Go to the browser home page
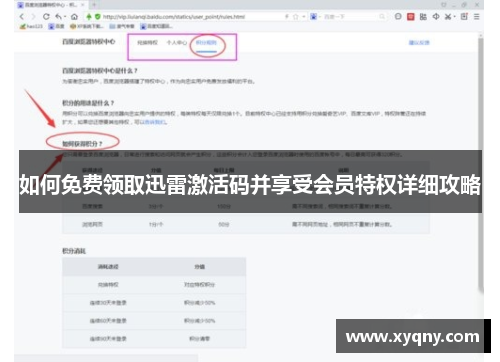Image resolution: width=500 pixels, height=362 pixels. pyautogui.click(x=74, y=16)
